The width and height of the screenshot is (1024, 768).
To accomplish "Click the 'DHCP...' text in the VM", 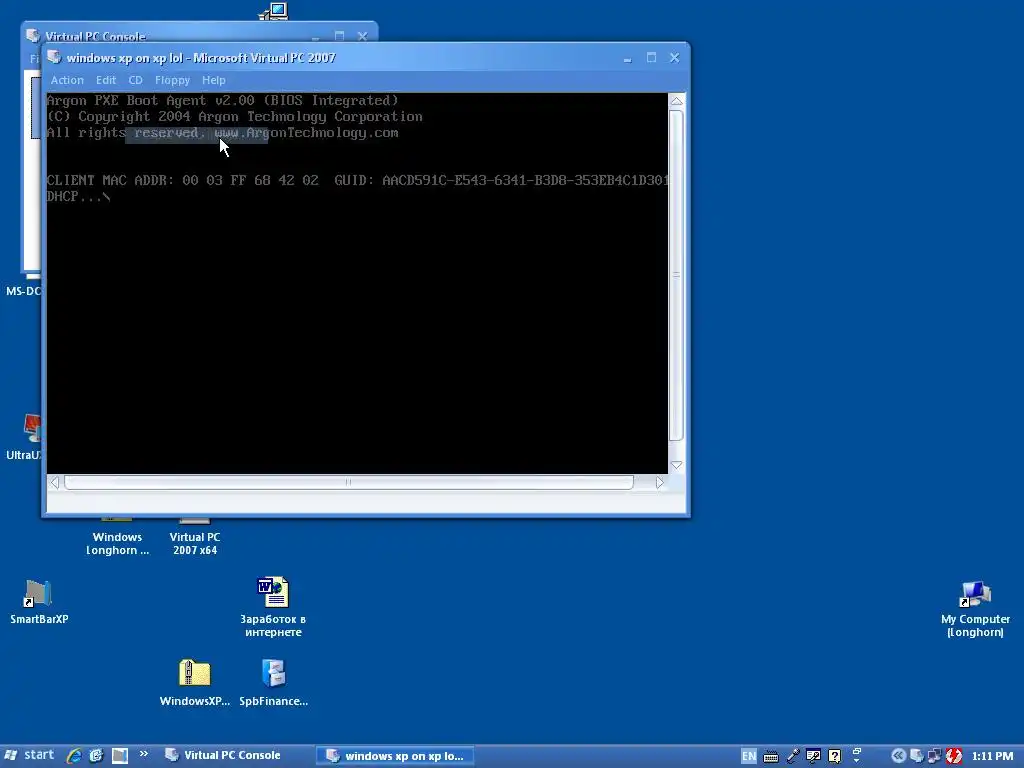I will tap(78, 197).
